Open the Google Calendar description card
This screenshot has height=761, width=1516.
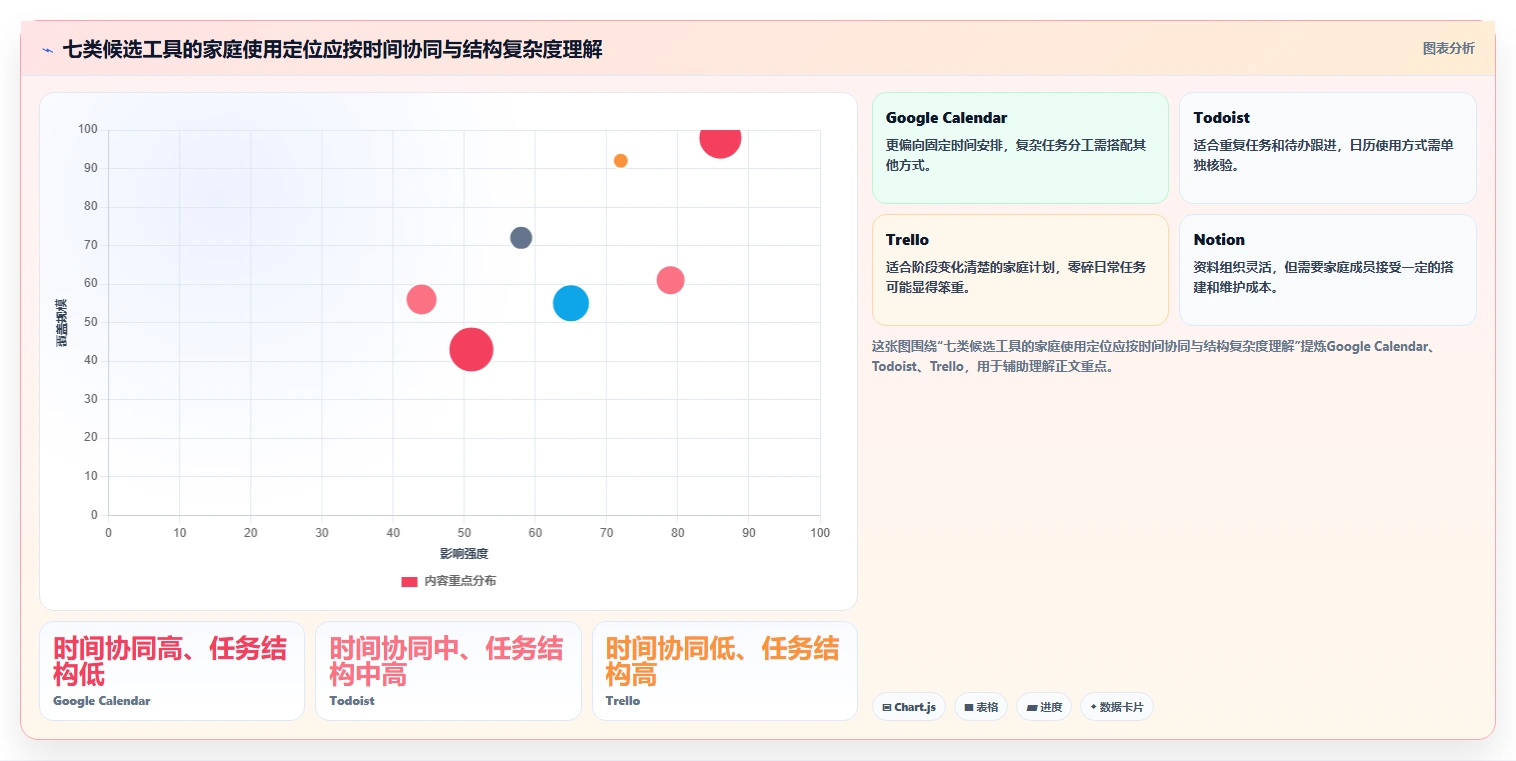click(1020, 148)
